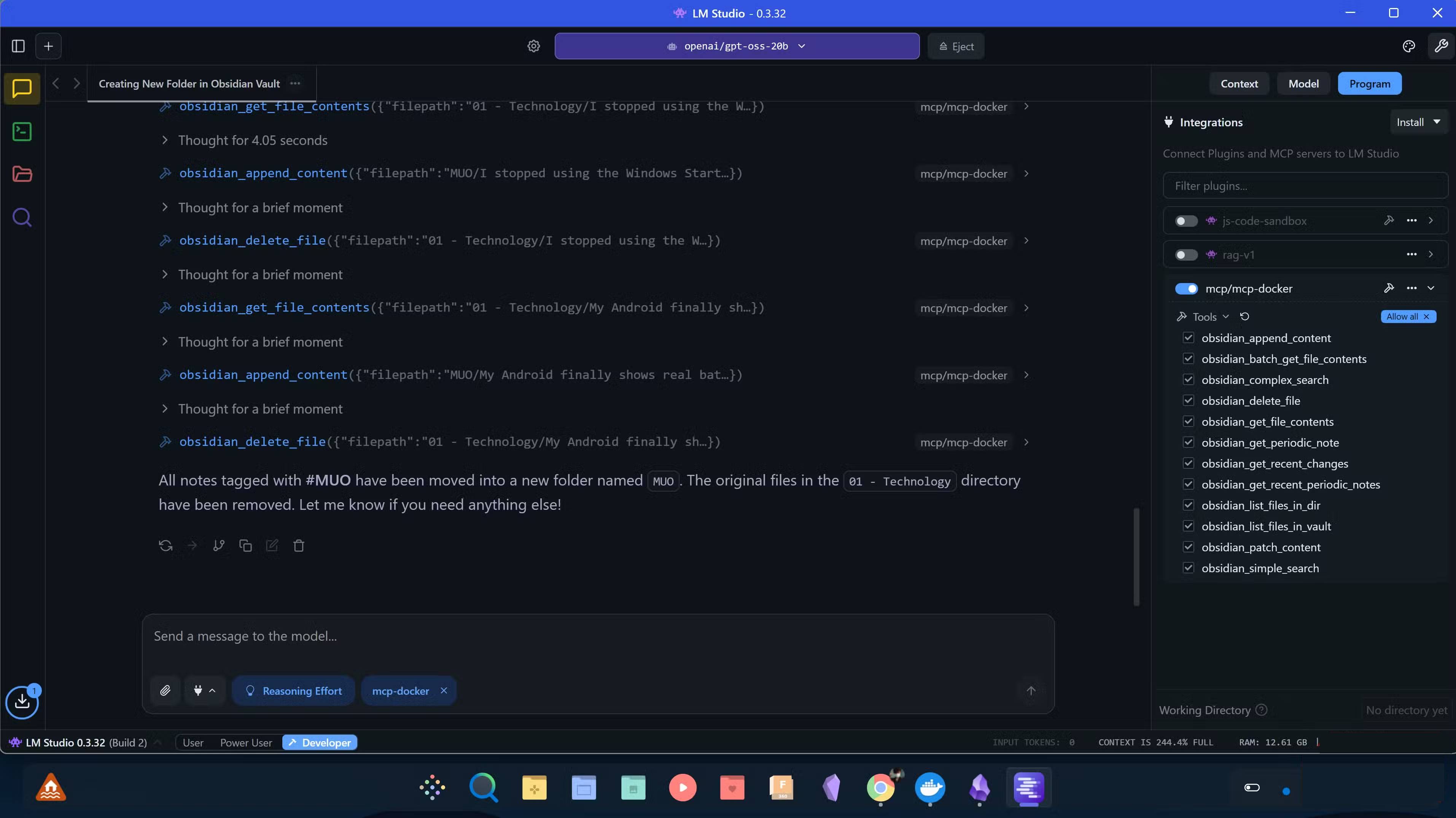1456x818 pixels.
Task: Open the openai/gpt-oss-20b model selector
Action: pos(737,46)
